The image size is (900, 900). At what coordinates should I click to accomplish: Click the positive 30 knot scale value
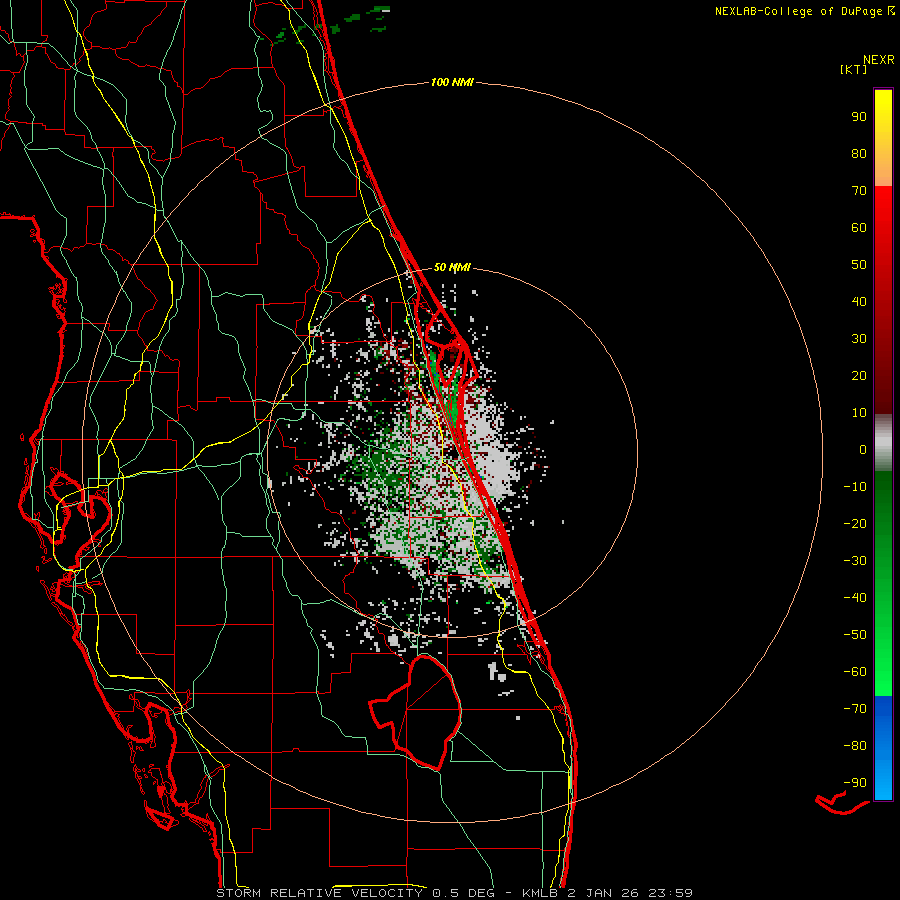coord(859,339)
